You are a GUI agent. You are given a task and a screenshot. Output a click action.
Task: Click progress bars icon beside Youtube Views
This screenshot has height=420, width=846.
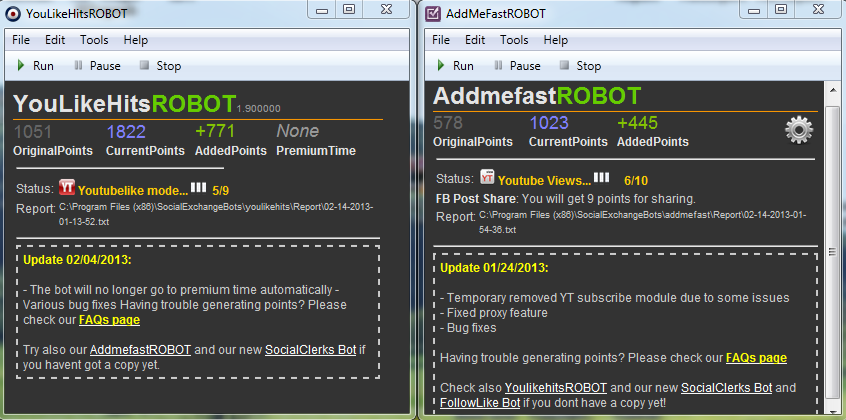tap(602, 177)
